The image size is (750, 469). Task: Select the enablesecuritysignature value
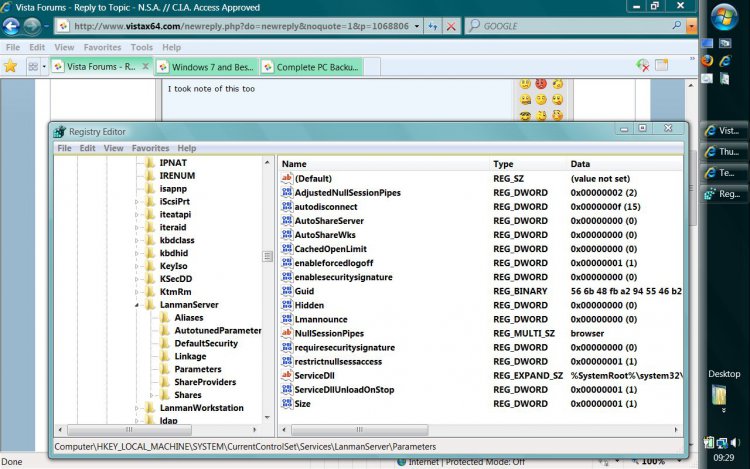pos(343,277)
